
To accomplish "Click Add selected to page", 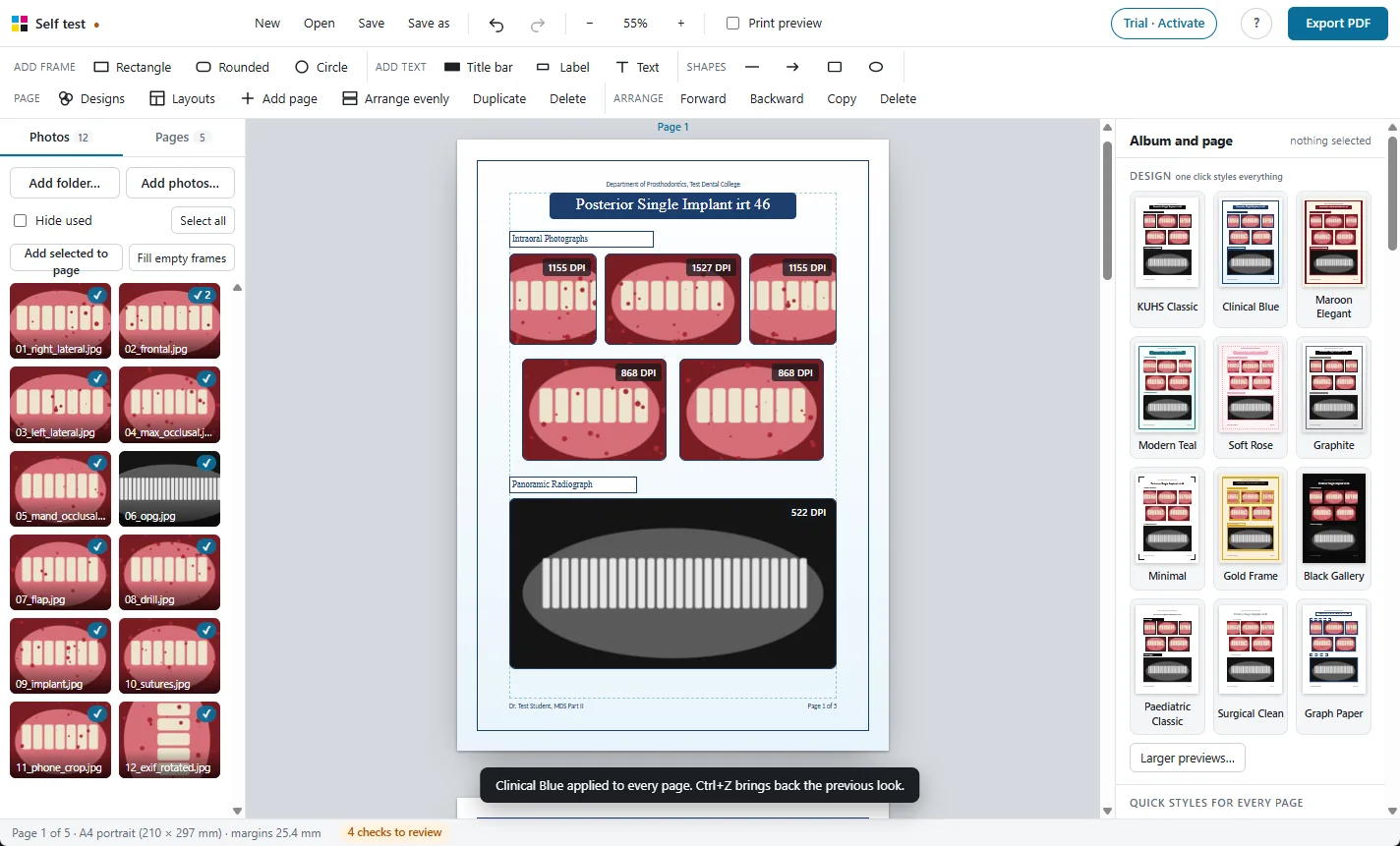I will (x=67, y=257).
